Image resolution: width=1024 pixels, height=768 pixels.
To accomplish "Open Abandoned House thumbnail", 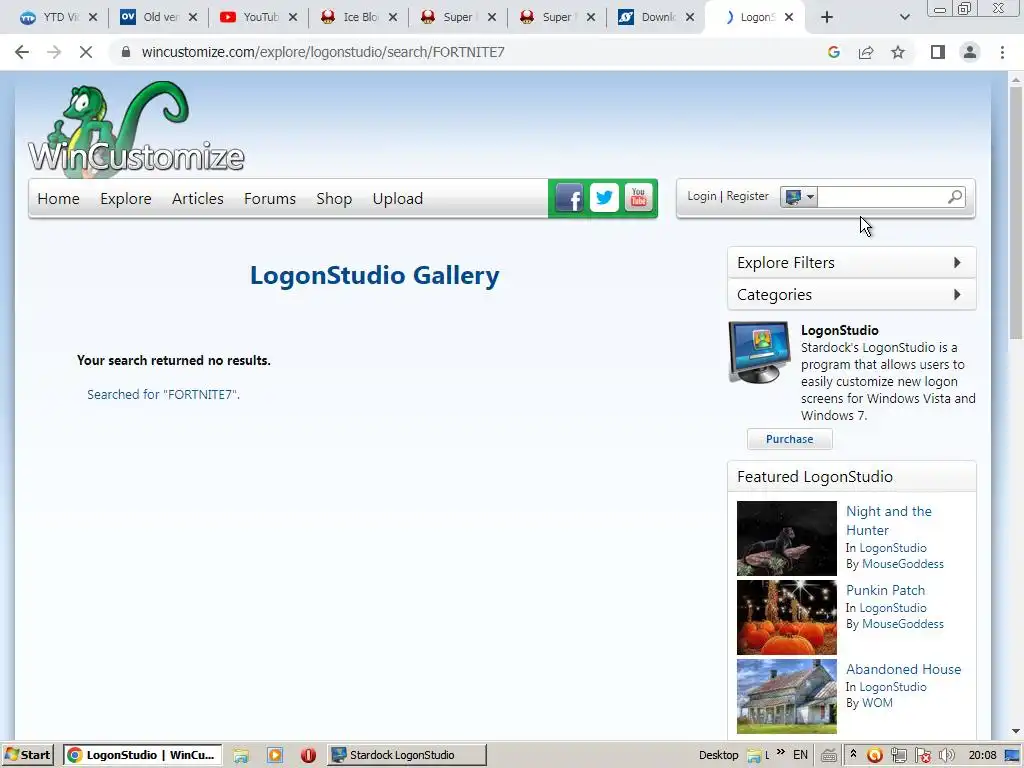I will click(786, 696).
